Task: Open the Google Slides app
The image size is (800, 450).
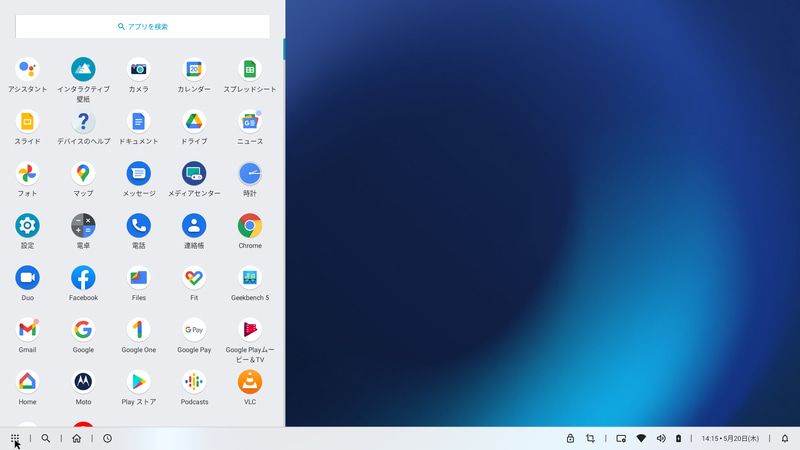Action: click(x=28, y=121)
